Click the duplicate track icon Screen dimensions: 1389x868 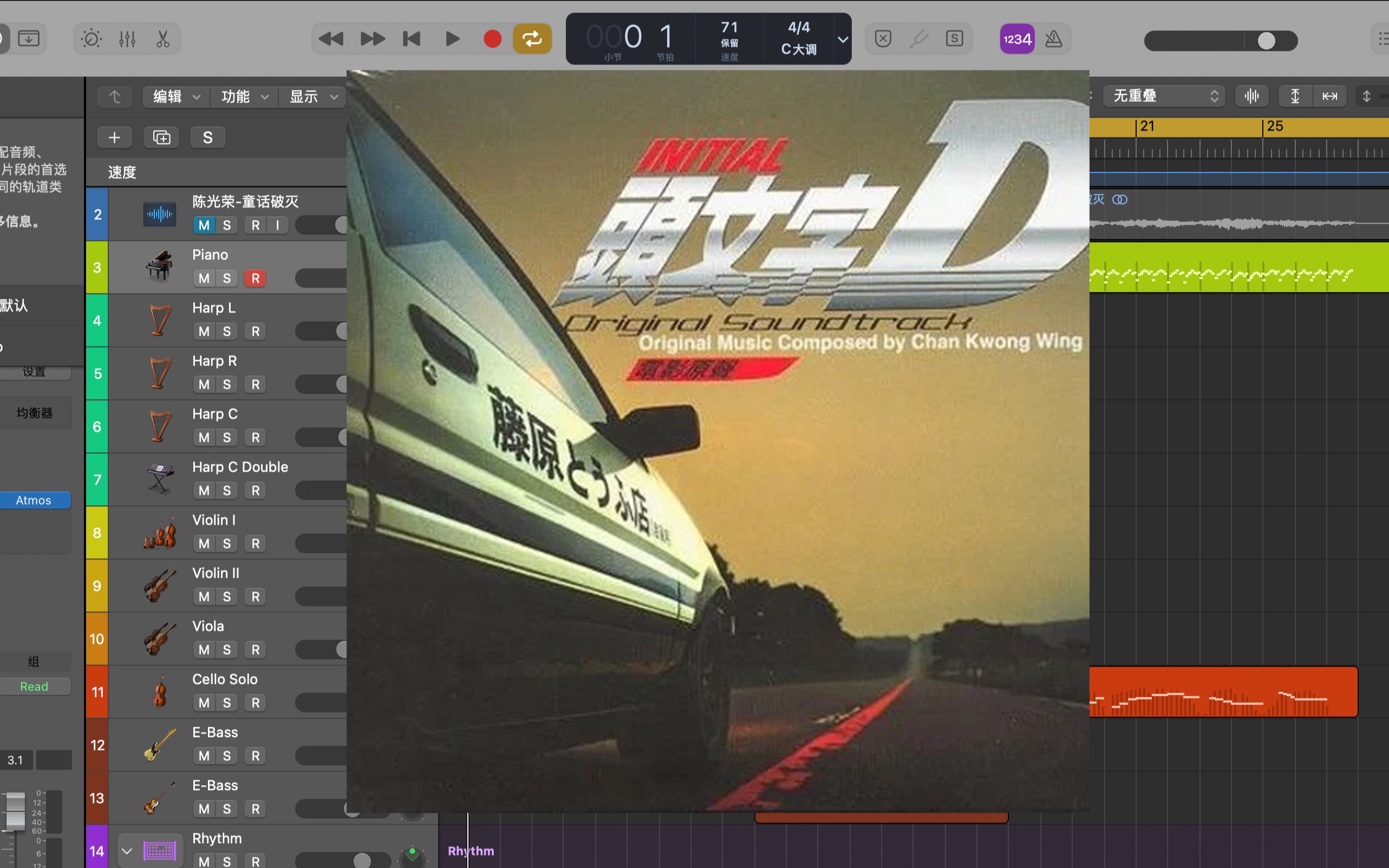pos(161,137)
